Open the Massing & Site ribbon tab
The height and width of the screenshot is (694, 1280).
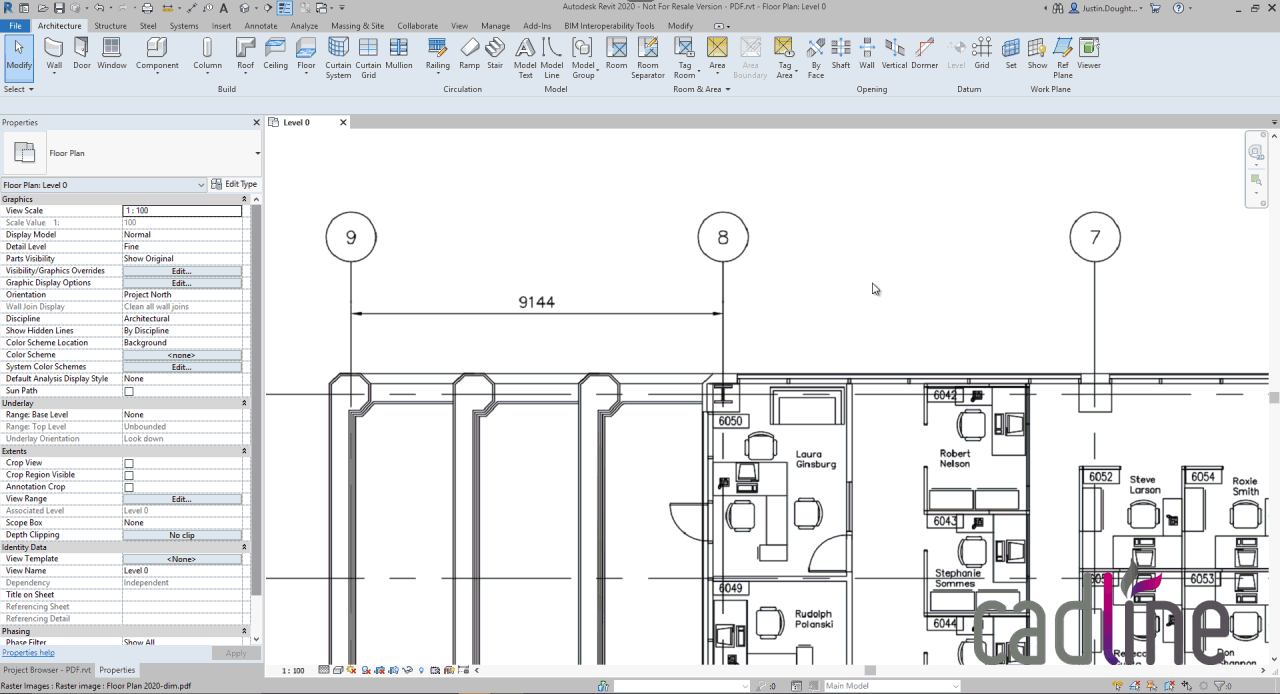357,26
